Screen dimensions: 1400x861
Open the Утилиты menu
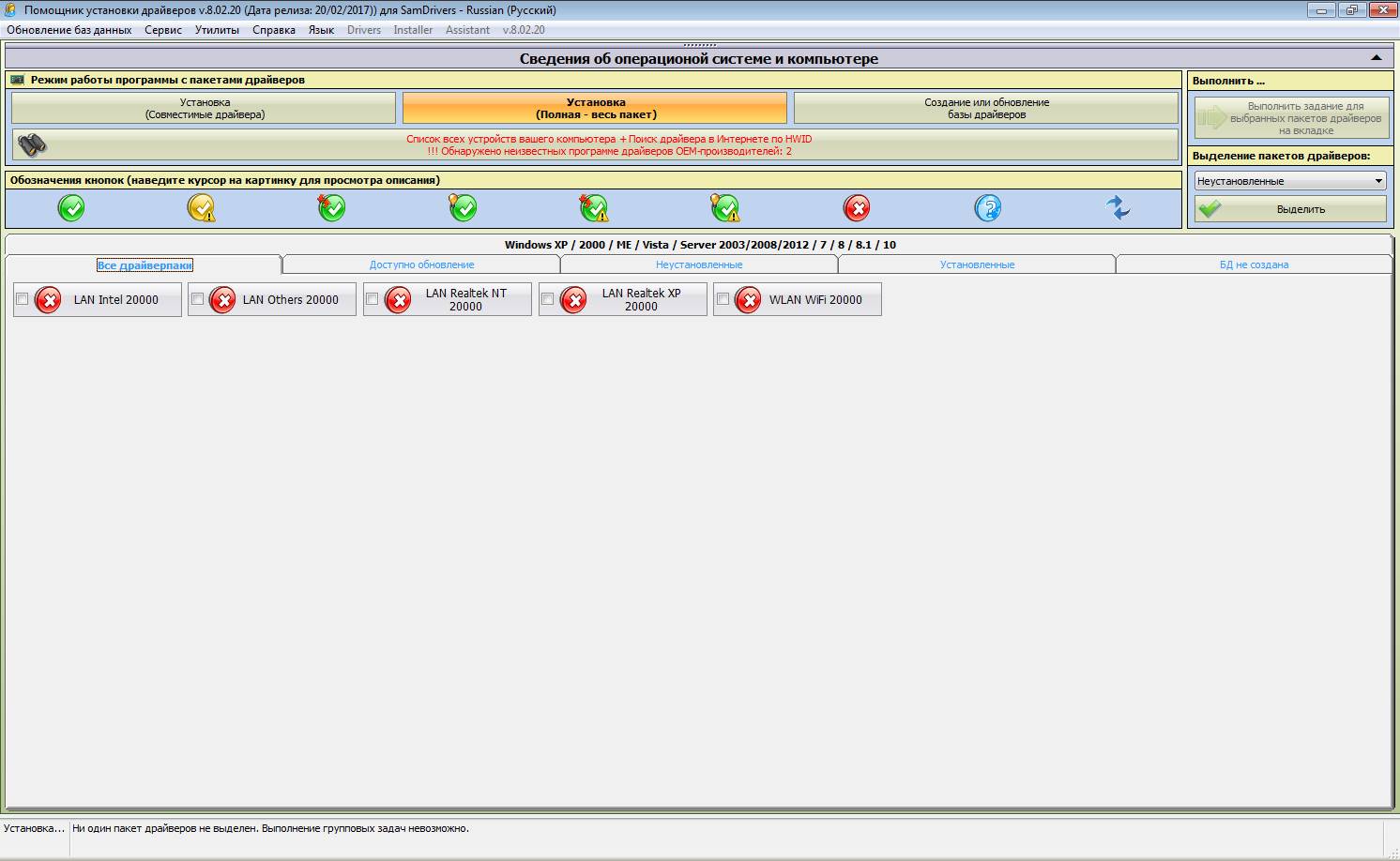point(217,30)
